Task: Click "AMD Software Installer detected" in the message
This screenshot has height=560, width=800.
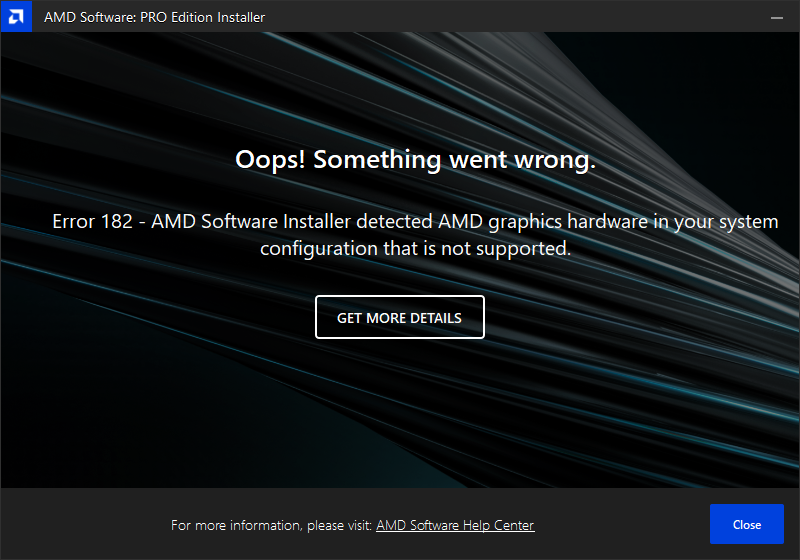Action: point(292,221)
